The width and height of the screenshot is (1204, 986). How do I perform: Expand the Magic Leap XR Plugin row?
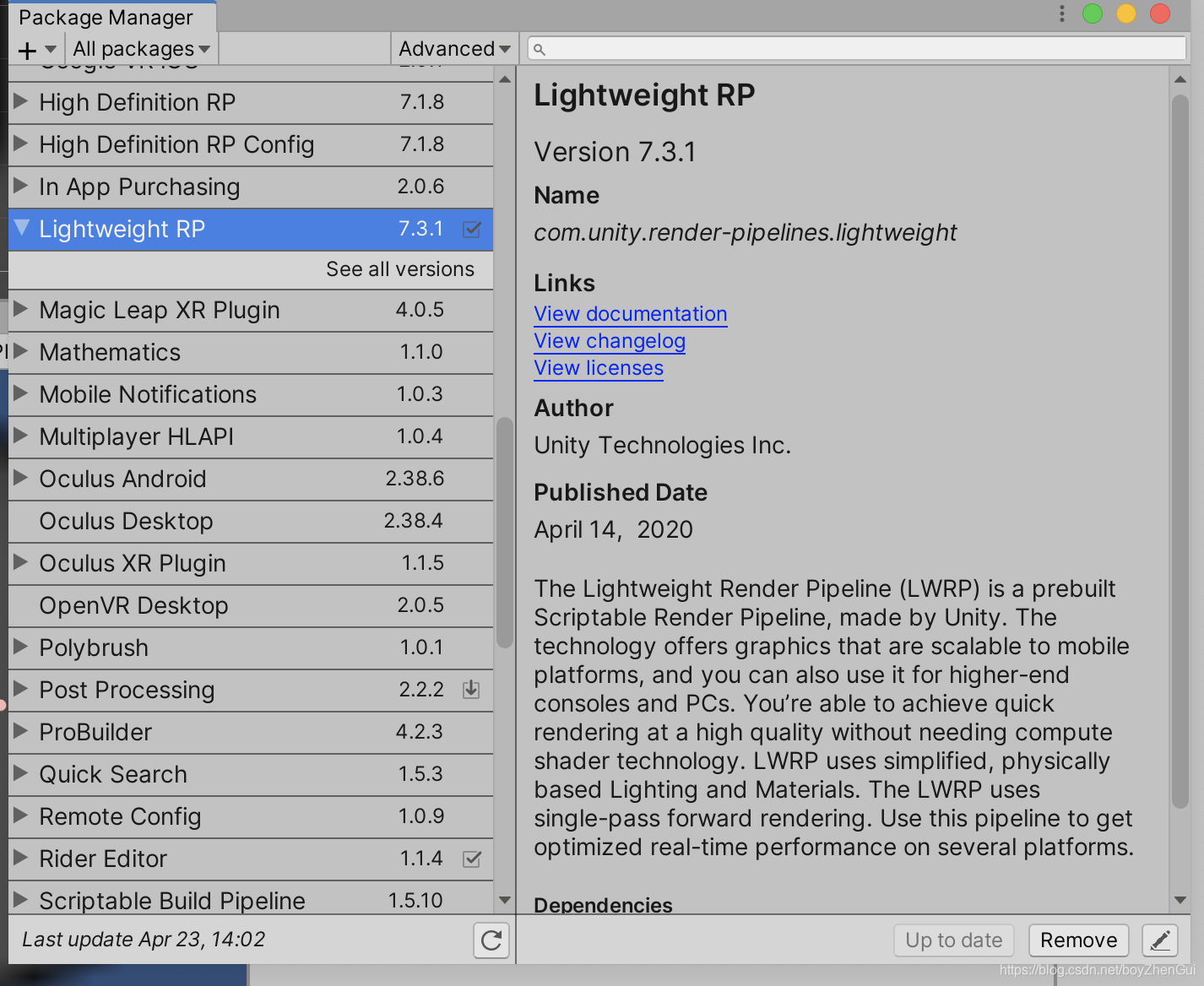pos(21,309)
